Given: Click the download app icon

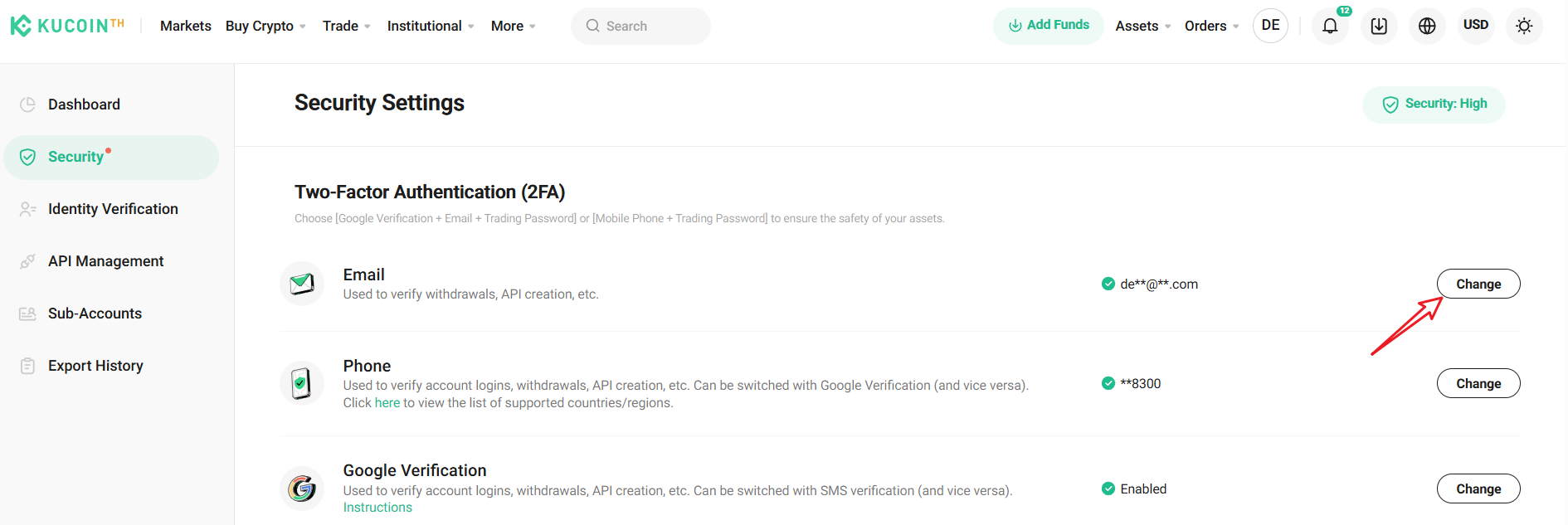Looking at the screenshot, I should pos(1378,26).
